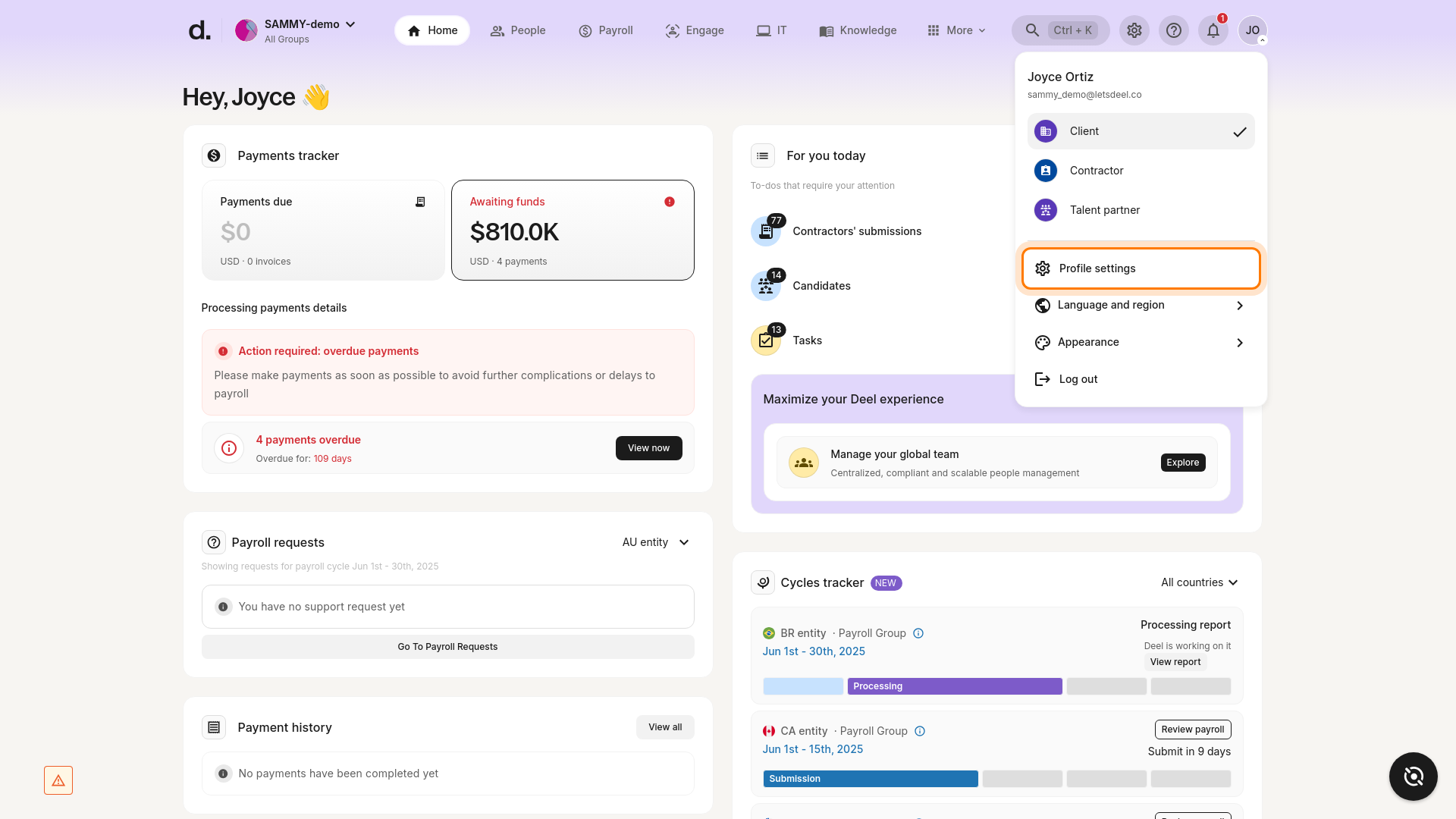The height and width of the screenshot is (819, 1456).
Task: Open the All countries dropdown
Action: pyautogui.click(x=1199, y=582)
